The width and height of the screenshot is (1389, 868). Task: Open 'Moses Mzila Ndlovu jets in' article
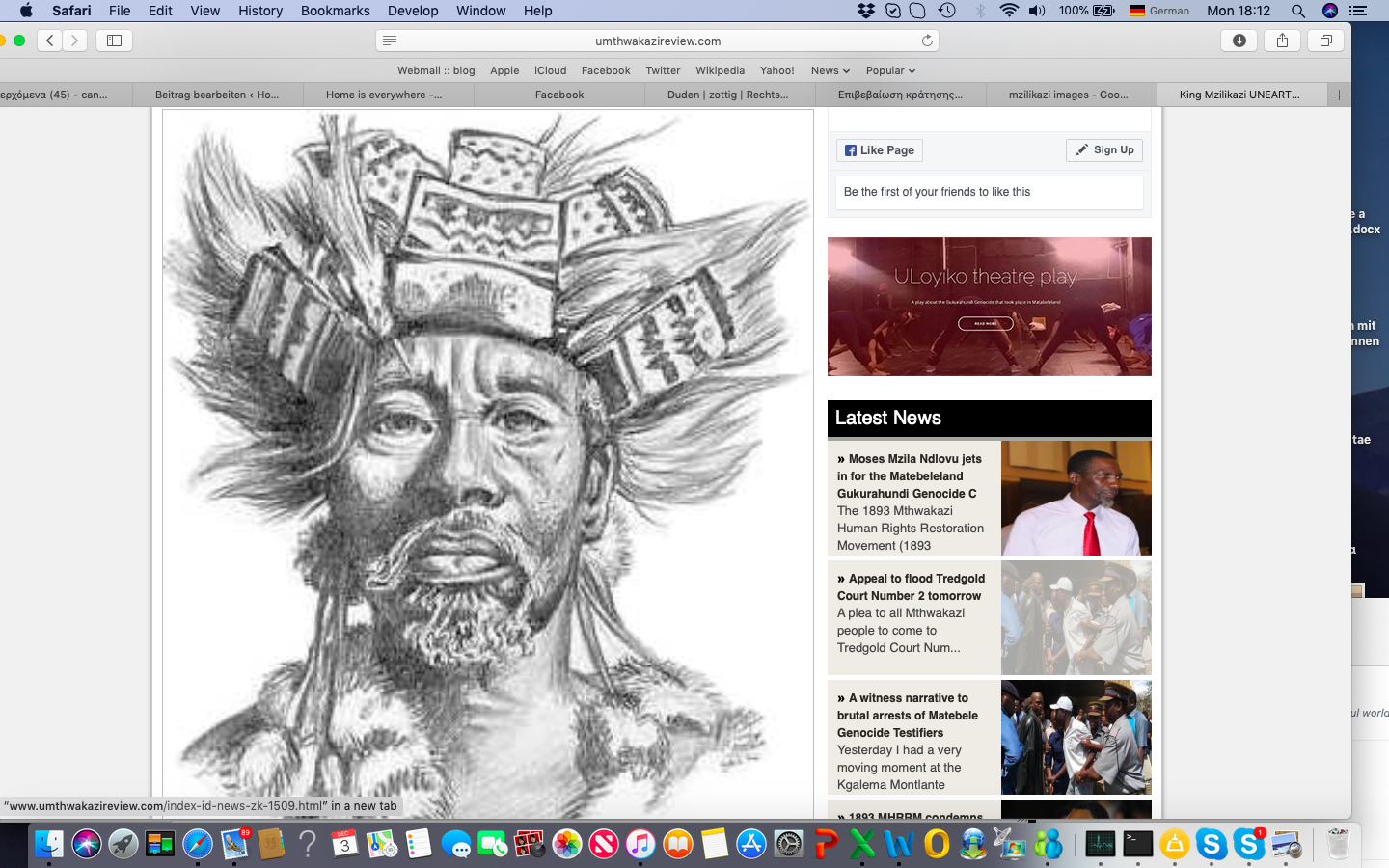pos(909,476)
